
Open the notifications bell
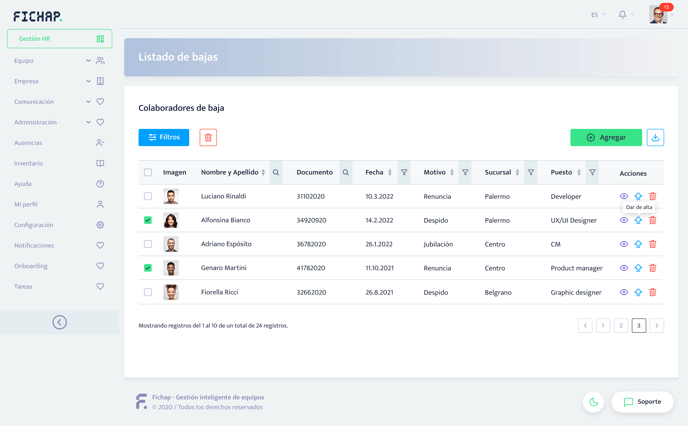point(623,14)
